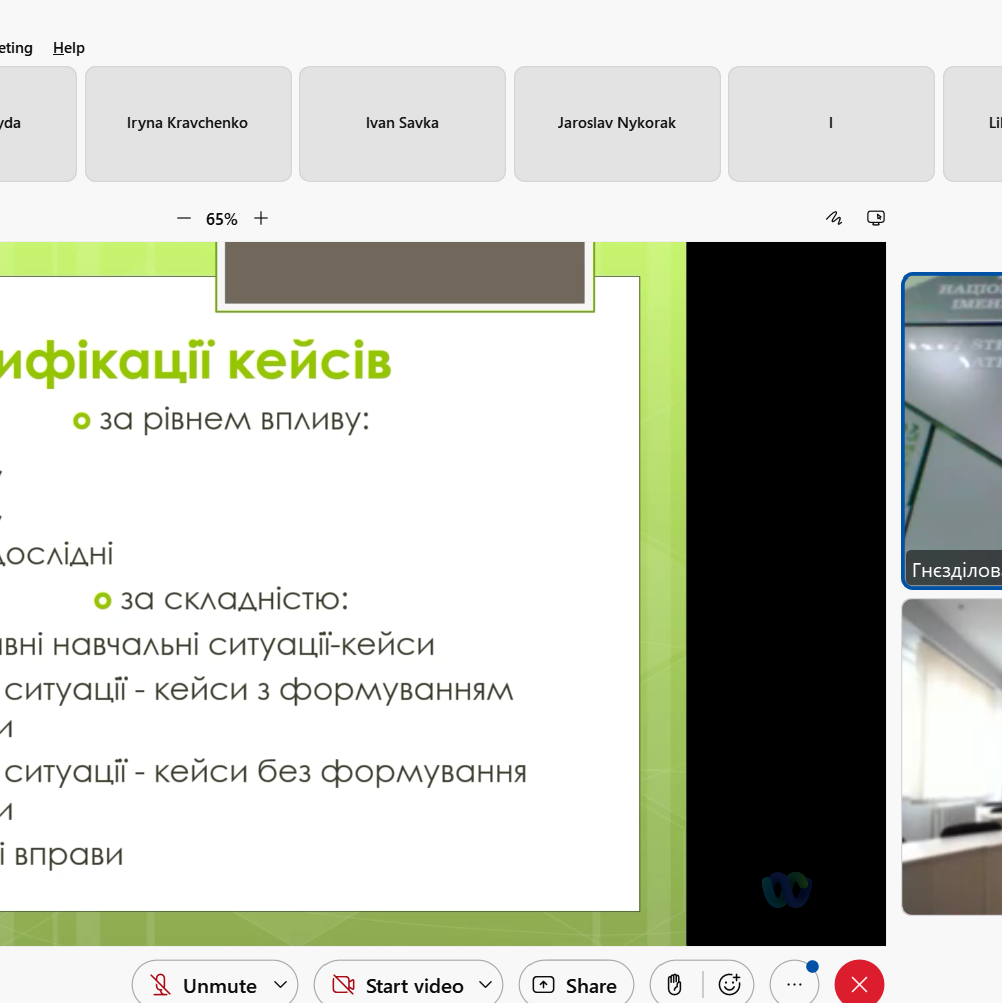Zoom out shared content with minus icon

(183, 218)
